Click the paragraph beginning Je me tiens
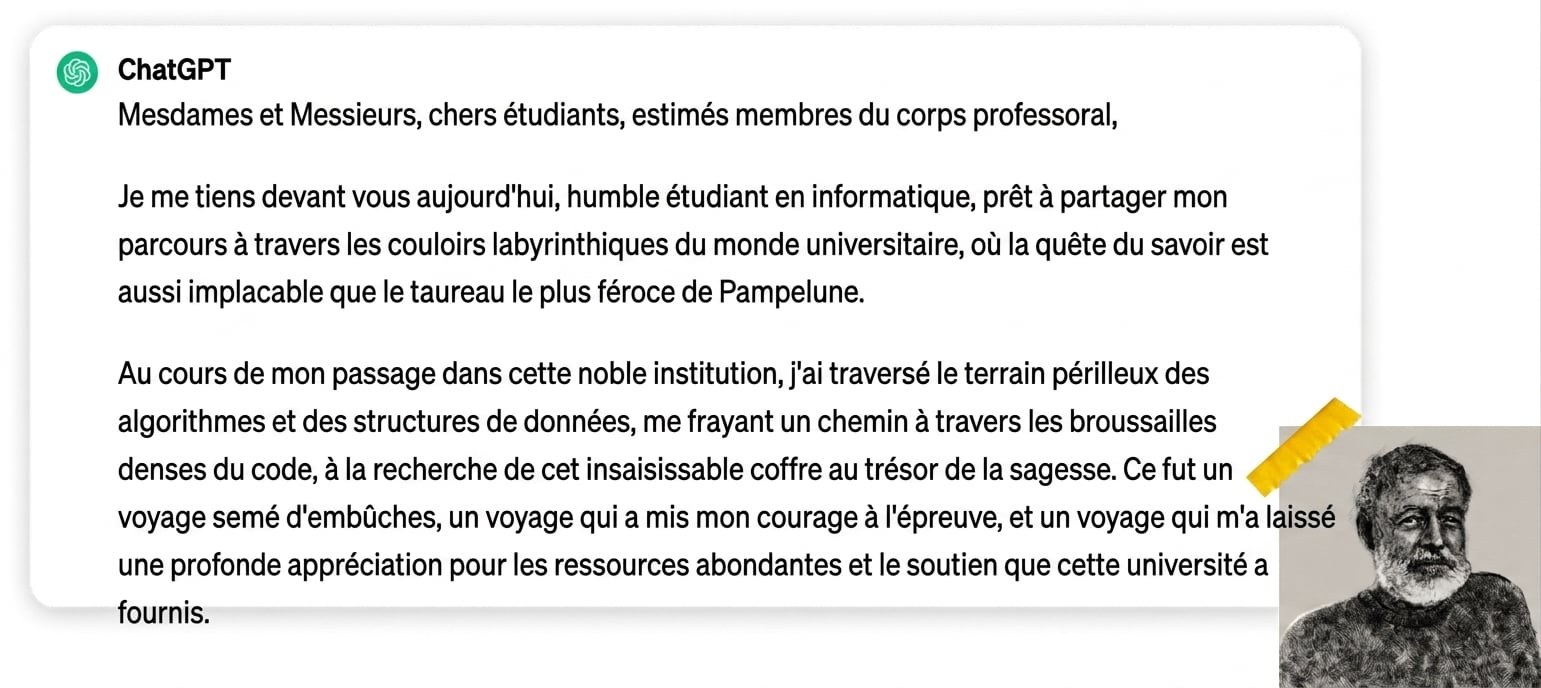The width and height of the screenshot is (1541, 688). [x=693, y=246]
